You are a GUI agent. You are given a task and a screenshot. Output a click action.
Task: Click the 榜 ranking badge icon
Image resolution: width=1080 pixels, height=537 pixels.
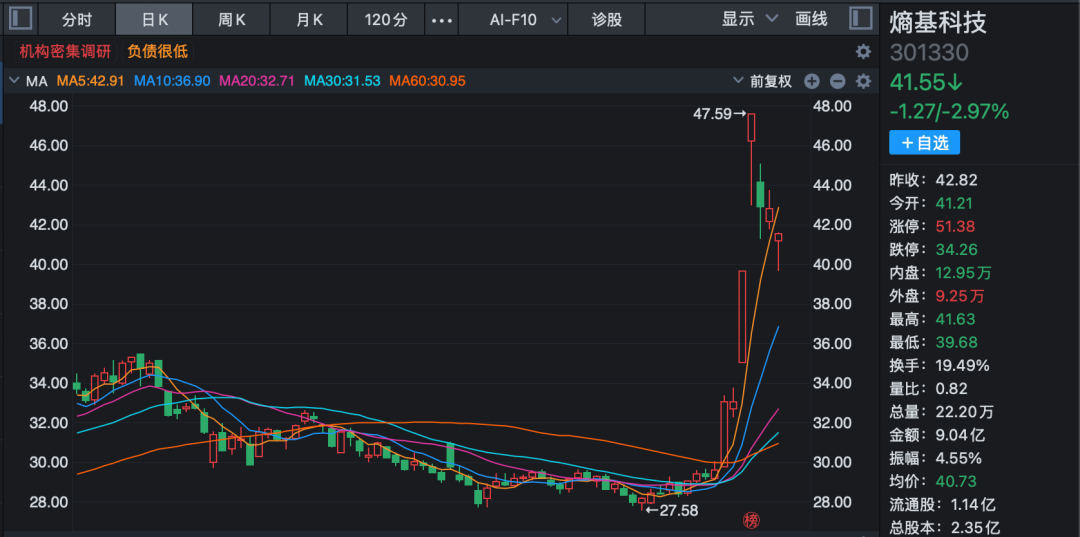(x=750, y=519)
